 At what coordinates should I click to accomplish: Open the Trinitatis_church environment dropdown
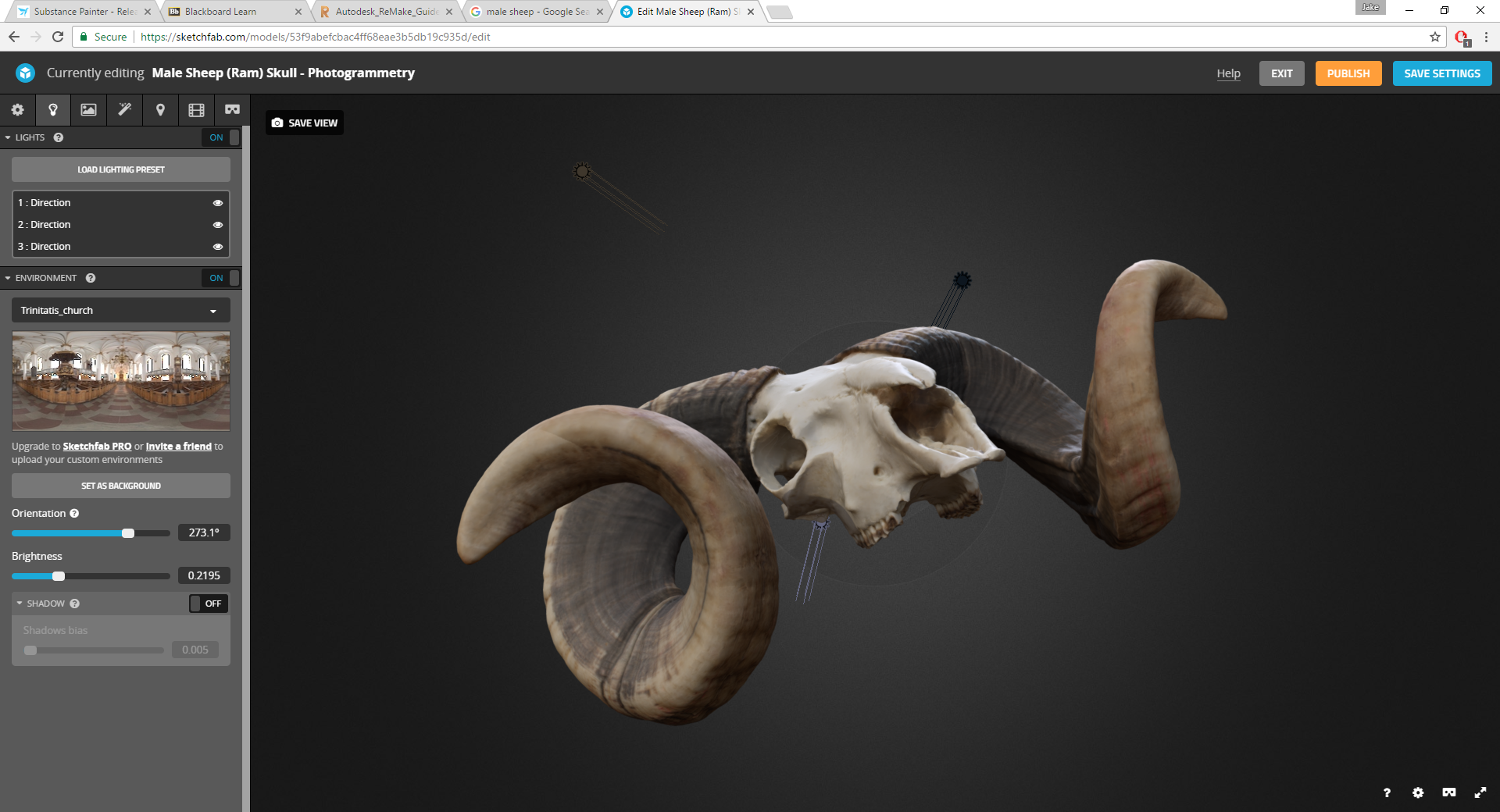pyautogui.click(x=120, y=310)
